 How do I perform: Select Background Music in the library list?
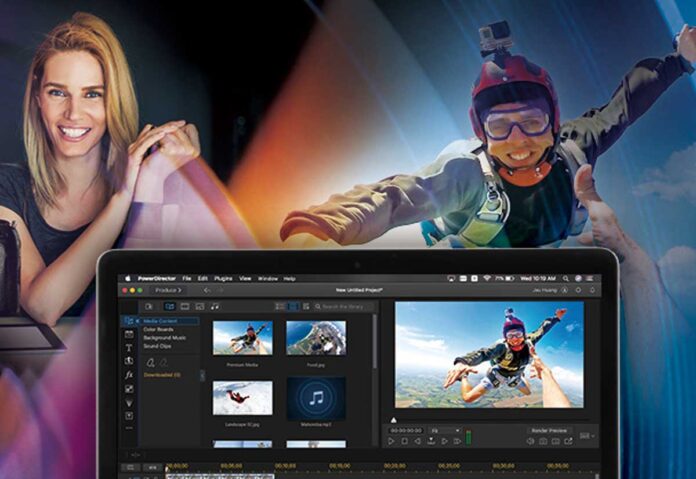point(165,338)
